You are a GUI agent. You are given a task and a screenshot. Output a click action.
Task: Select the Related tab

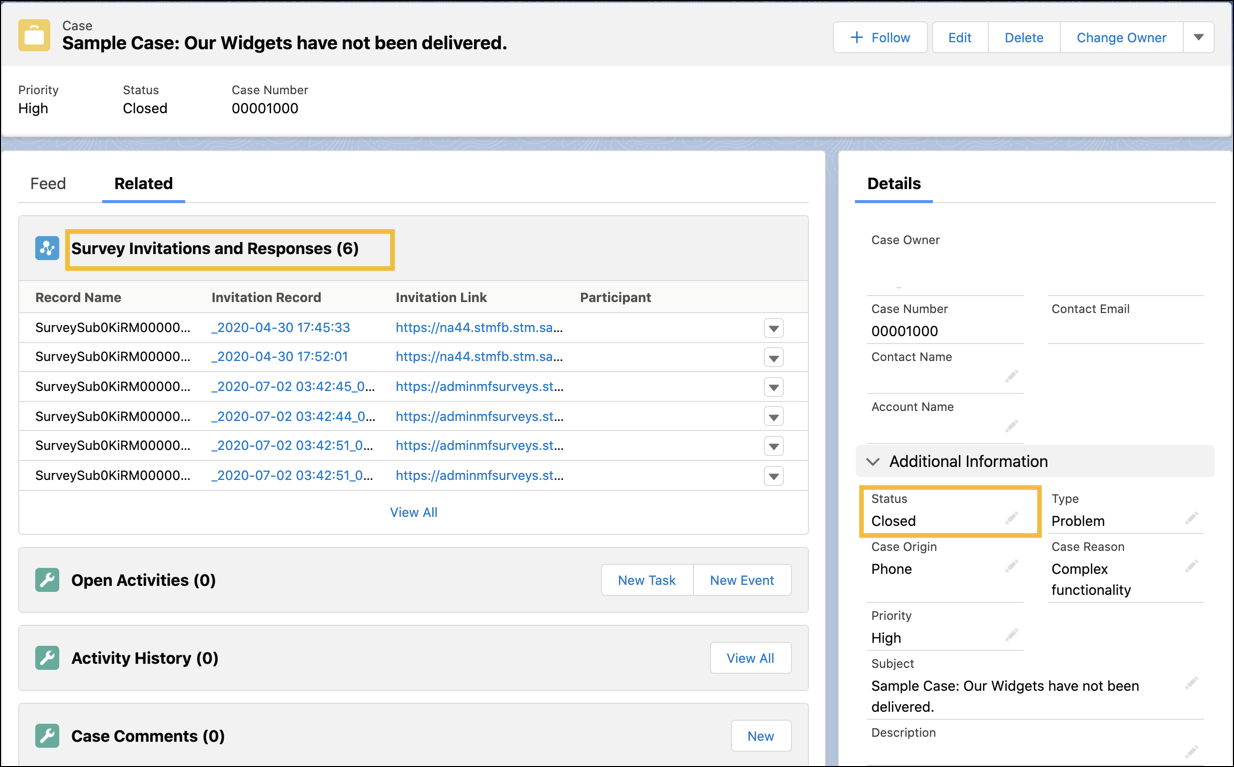point(143,183)
